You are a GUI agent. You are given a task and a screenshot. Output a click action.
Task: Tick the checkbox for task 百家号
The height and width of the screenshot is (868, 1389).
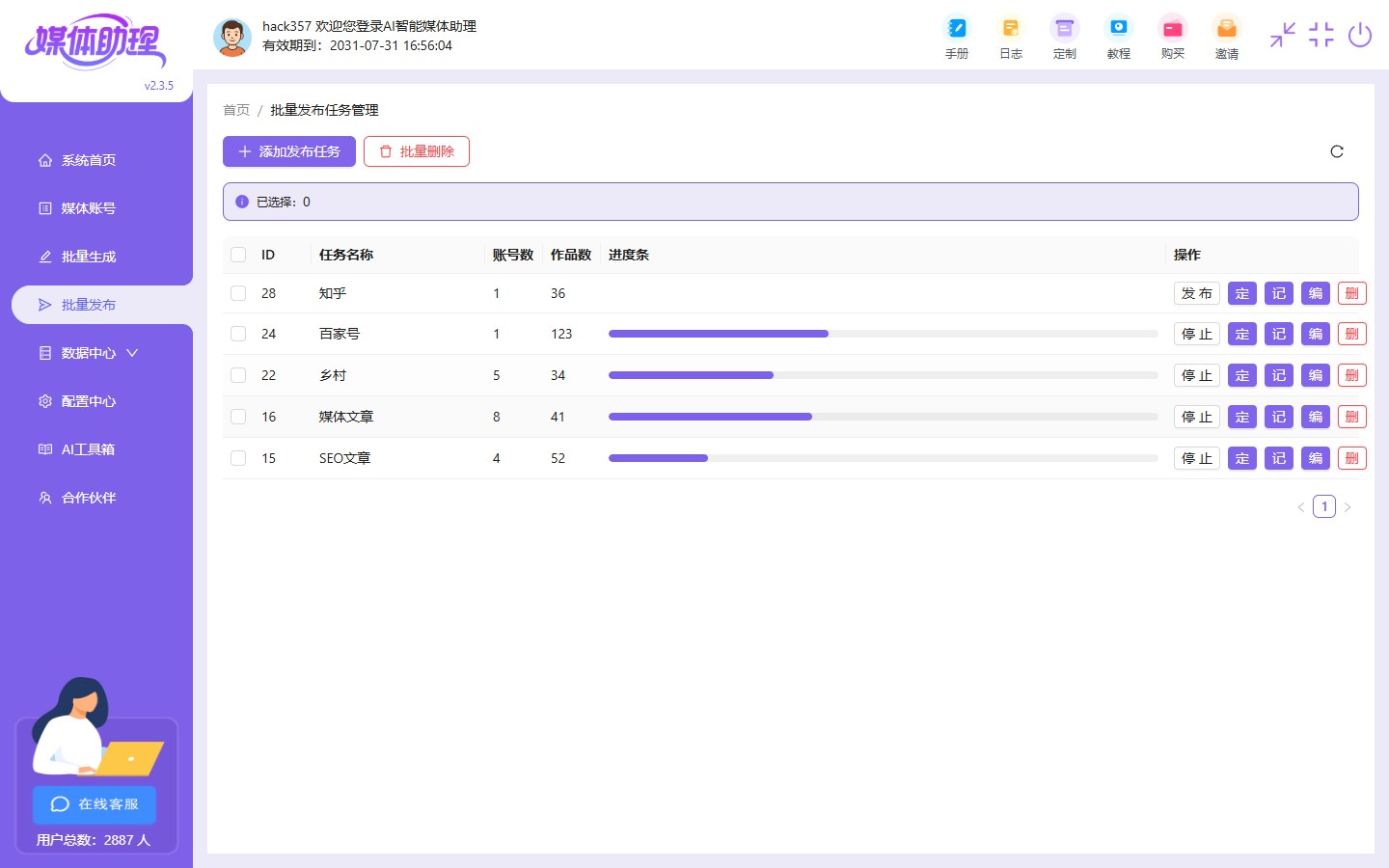click(x=238, y=334)
